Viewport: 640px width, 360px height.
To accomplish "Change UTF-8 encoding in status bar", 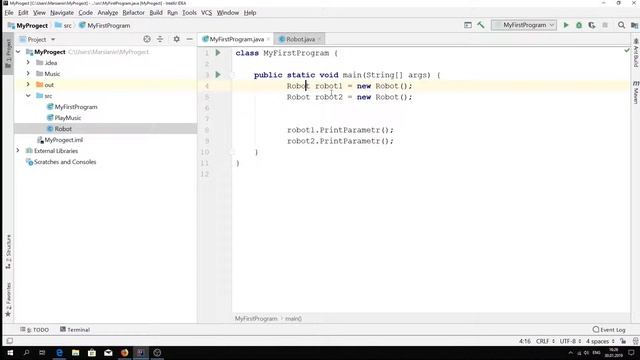I will click(x=570, y=341).
